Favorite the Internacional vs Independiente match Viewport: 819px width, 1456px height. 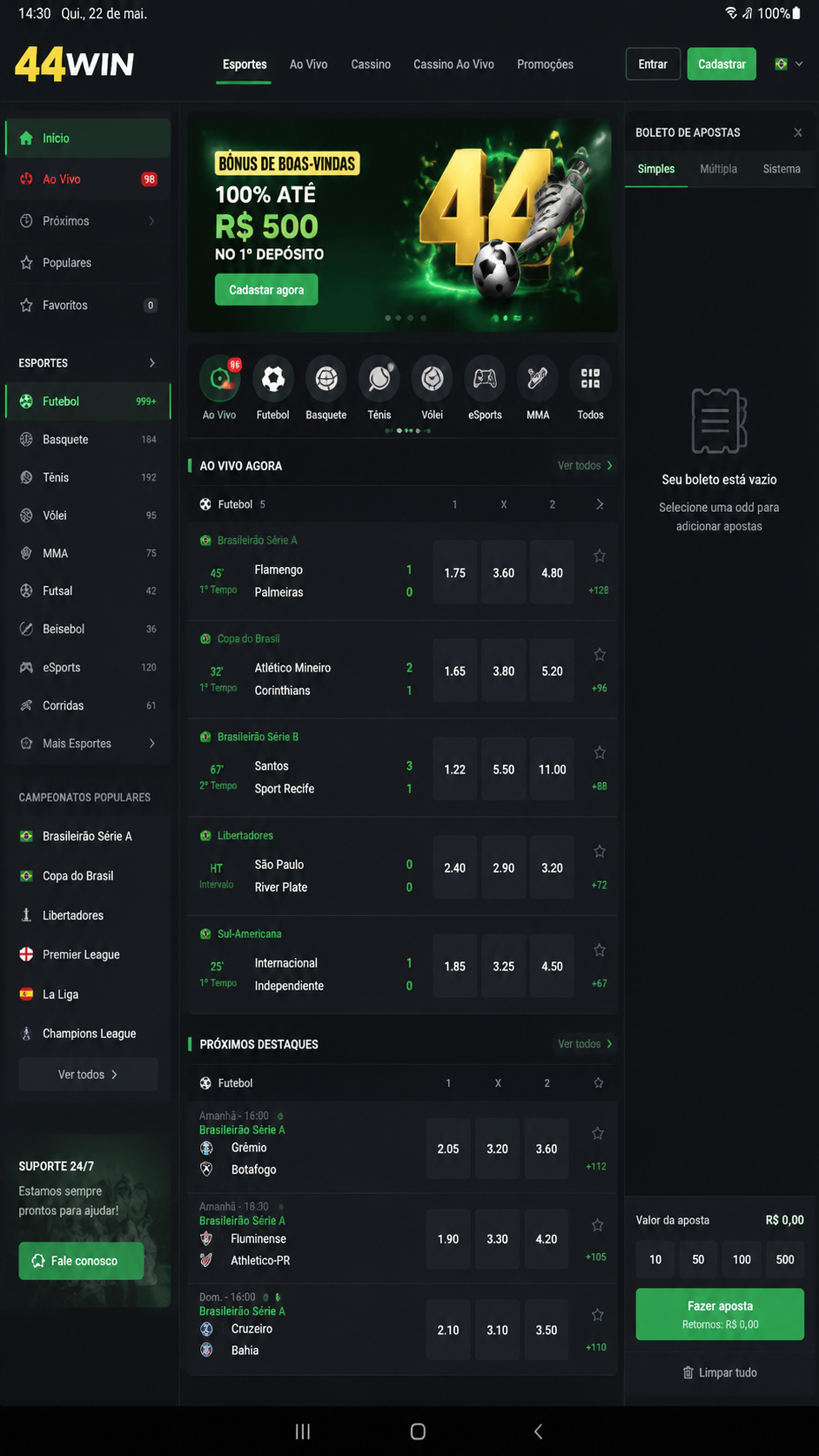600,950
